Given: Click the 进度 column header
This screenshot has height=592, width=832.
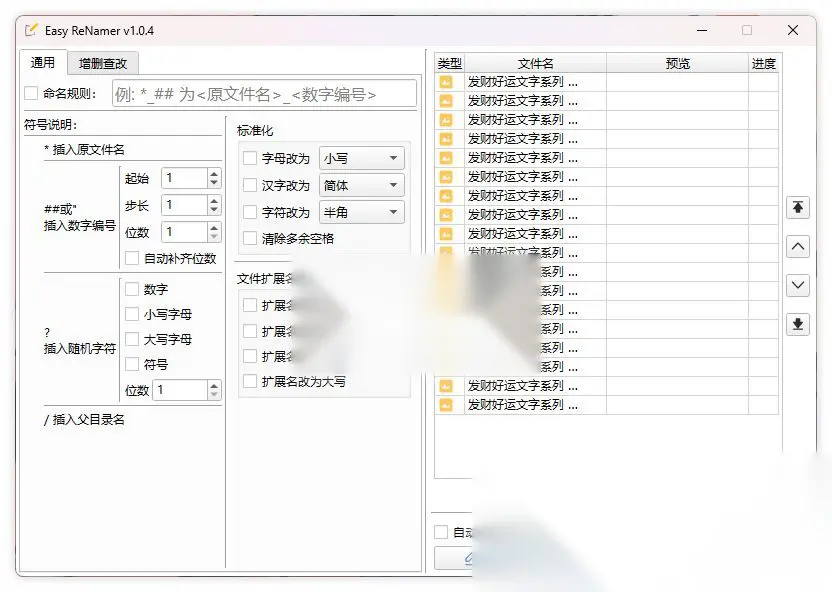Looking at the screenshot, I should 764,64.
